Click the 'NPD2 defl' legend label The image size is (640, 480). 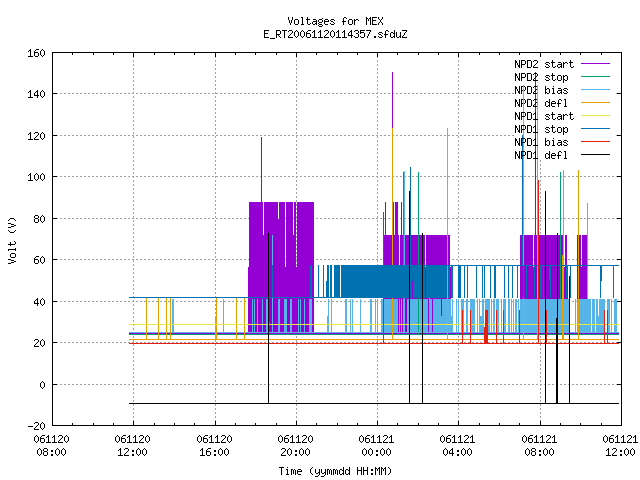(541, 103)
